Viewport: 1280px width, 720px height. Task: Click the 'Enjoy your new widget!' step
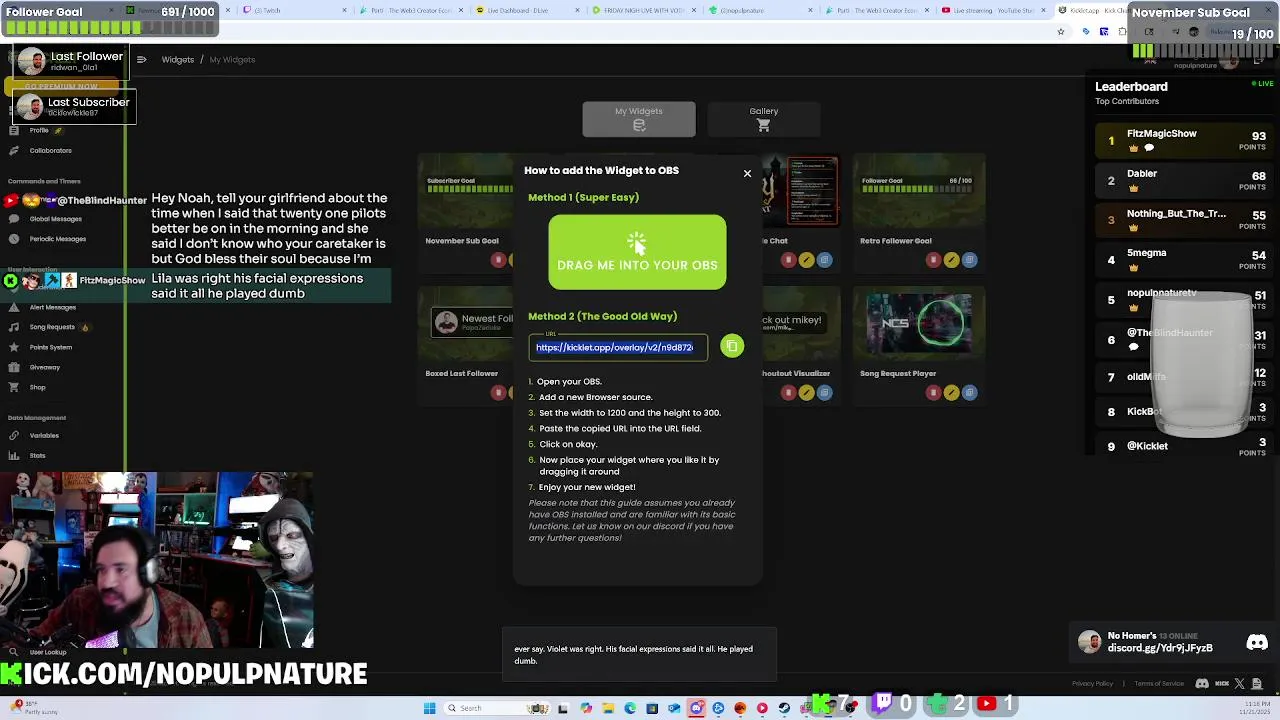coord(587,487)
